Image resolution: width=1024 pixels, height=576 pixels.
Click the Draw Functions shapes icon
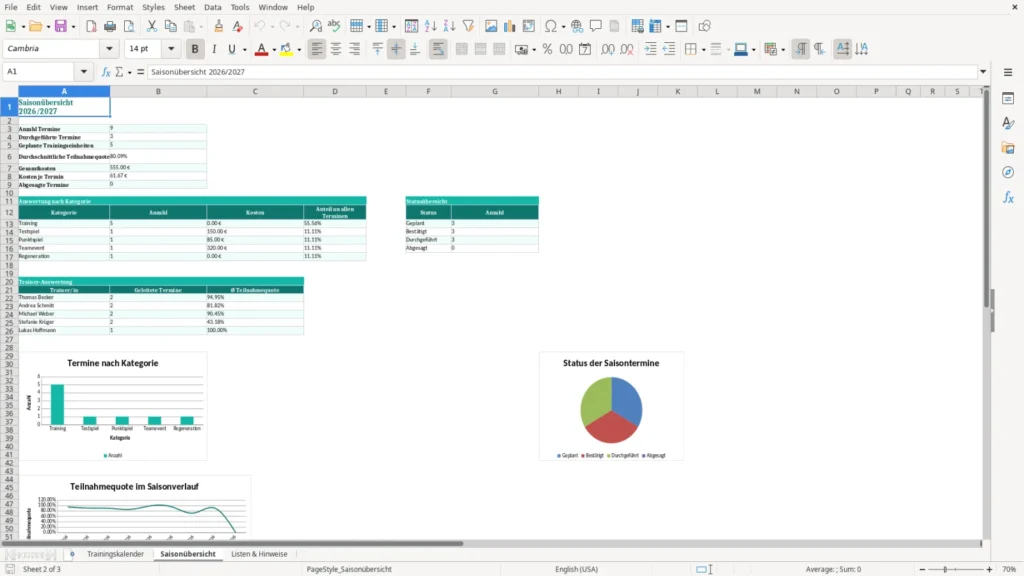pyautogui.click(x=704, y=26)
